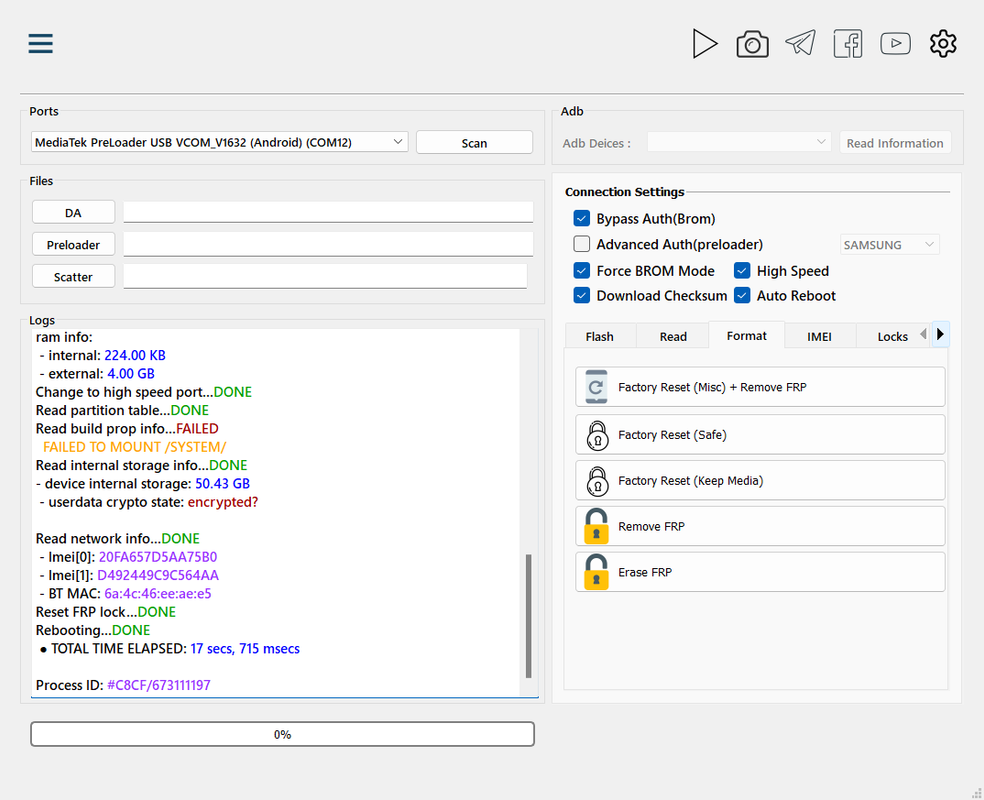Switch to the Flash tab

599,336
